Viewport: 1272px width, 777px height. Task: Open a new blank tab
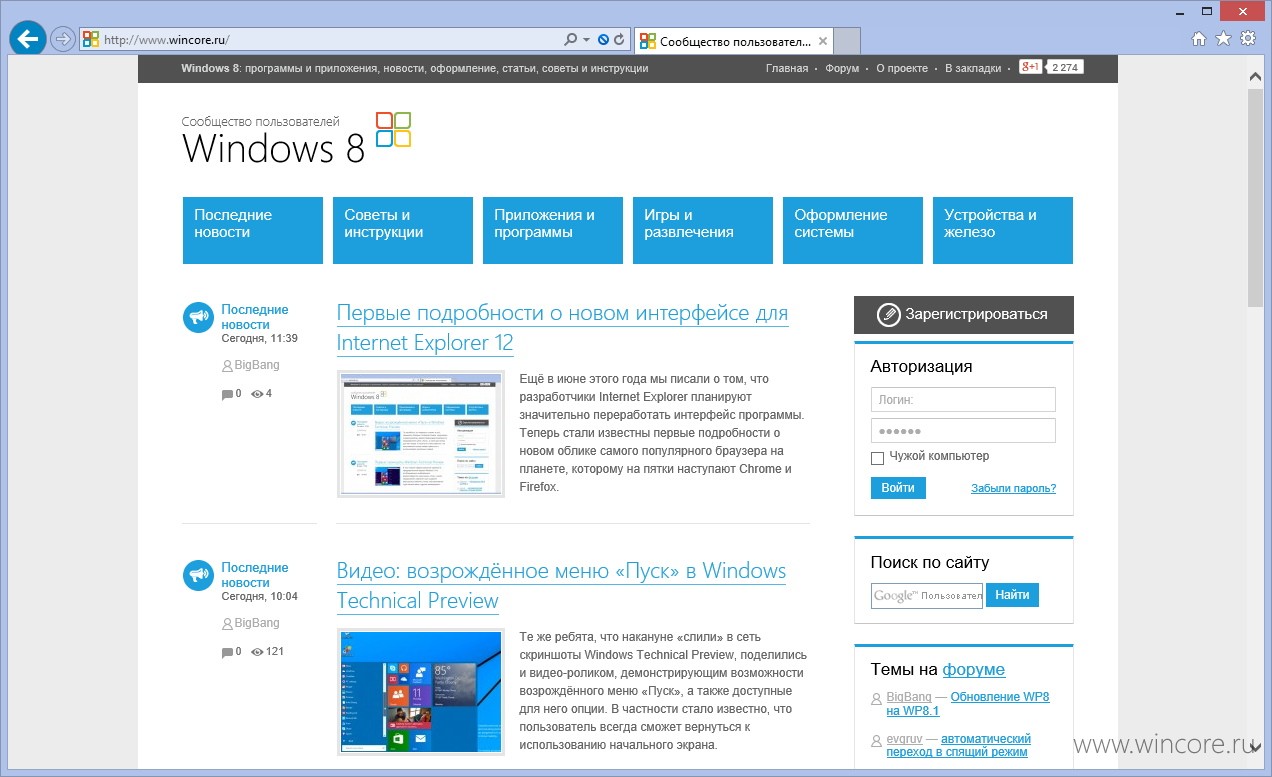(847, 41)
